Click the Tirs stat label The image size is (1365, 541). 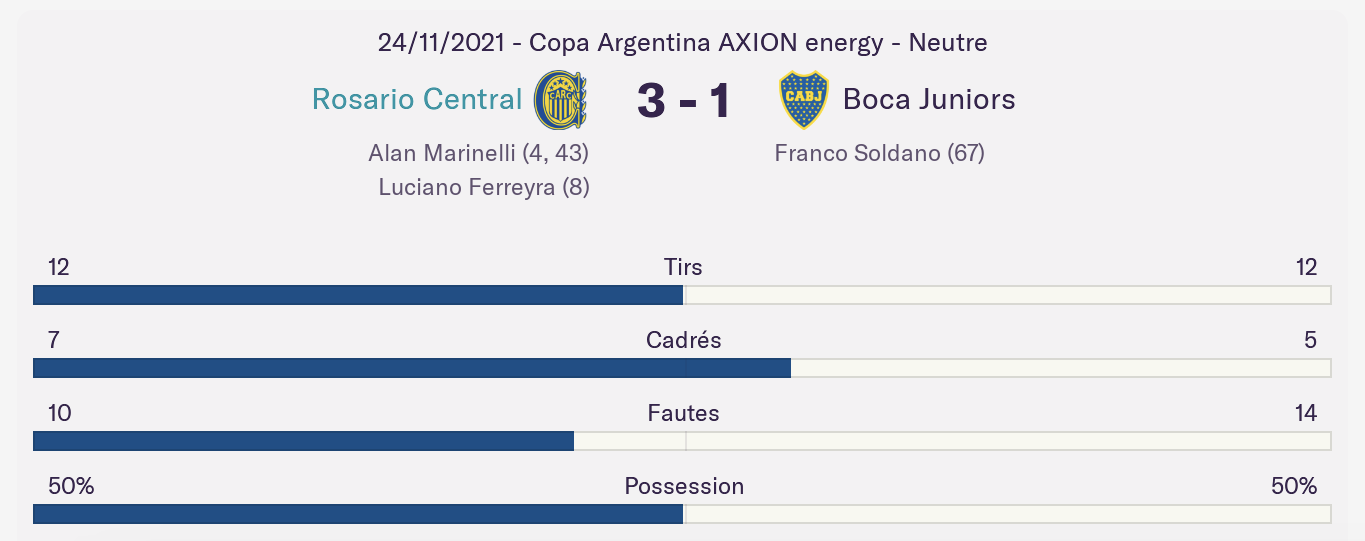683,267
